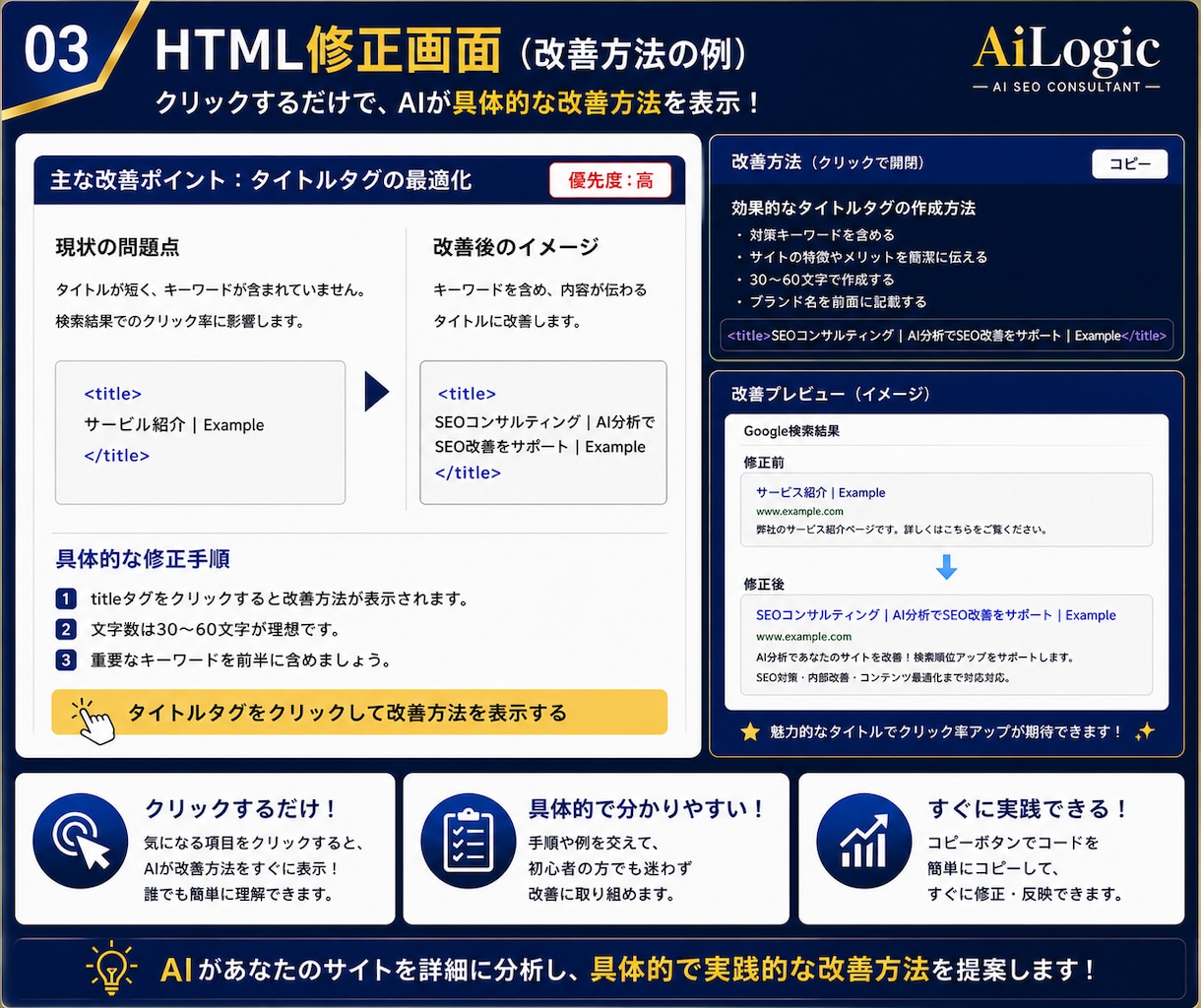This screenshot has width=1201, height=1008.
Task: Click the hand pointer click icon
Action: [x=95, y=722]
